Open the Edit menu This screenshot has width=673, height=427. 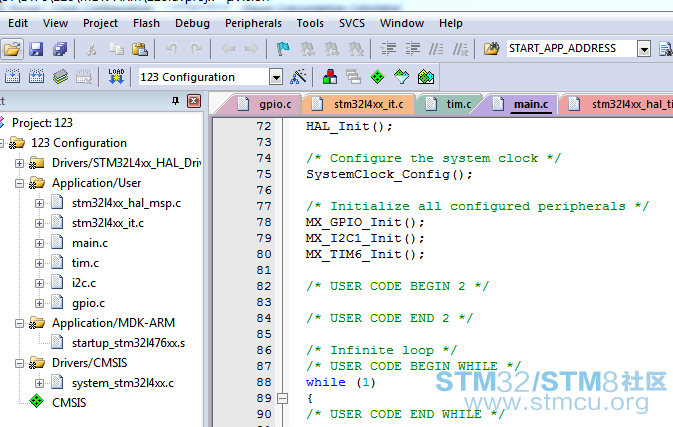click(18, 23)
